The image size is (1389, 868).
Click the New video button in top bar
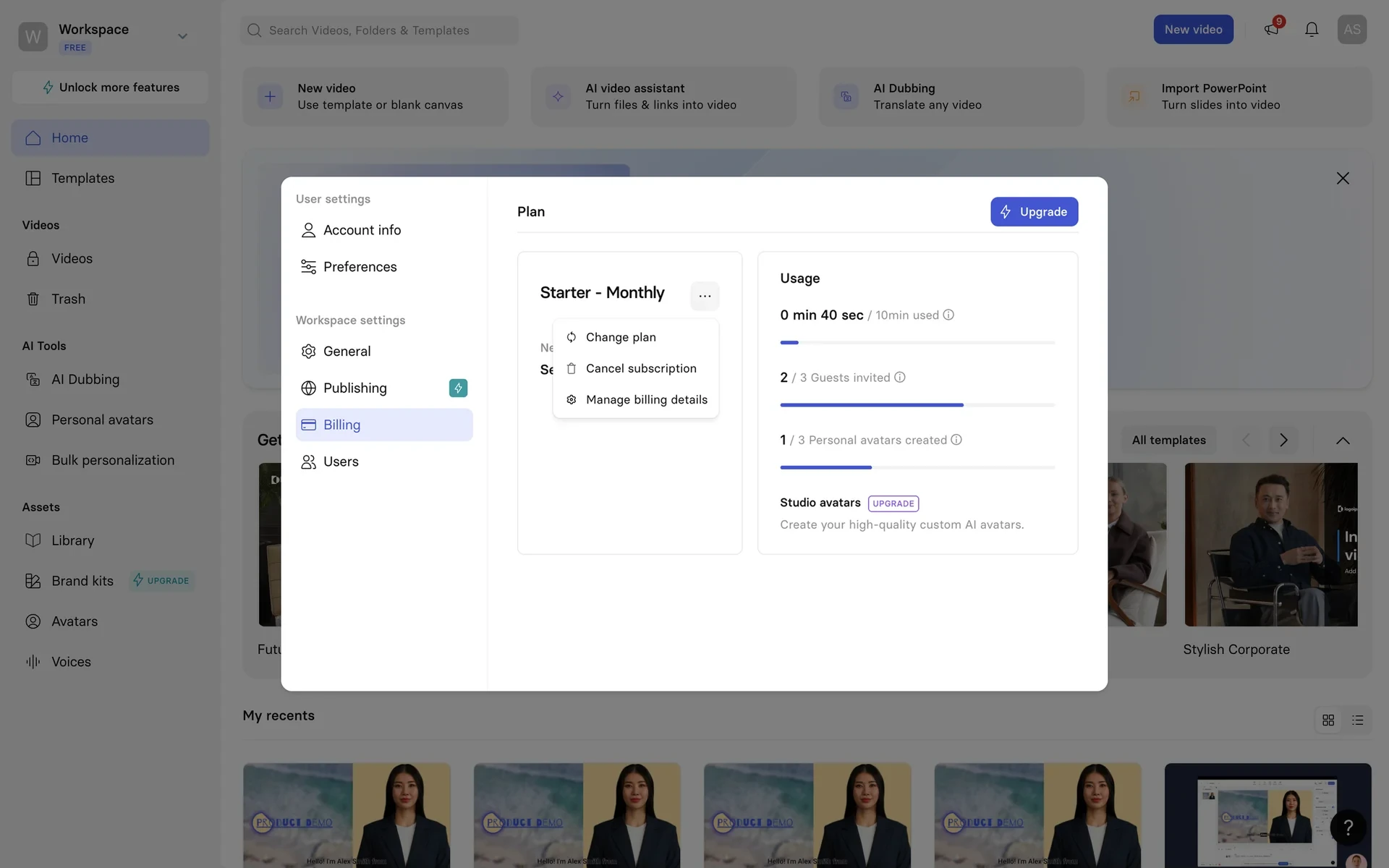pyautogui.click(x=1193, y=30)
